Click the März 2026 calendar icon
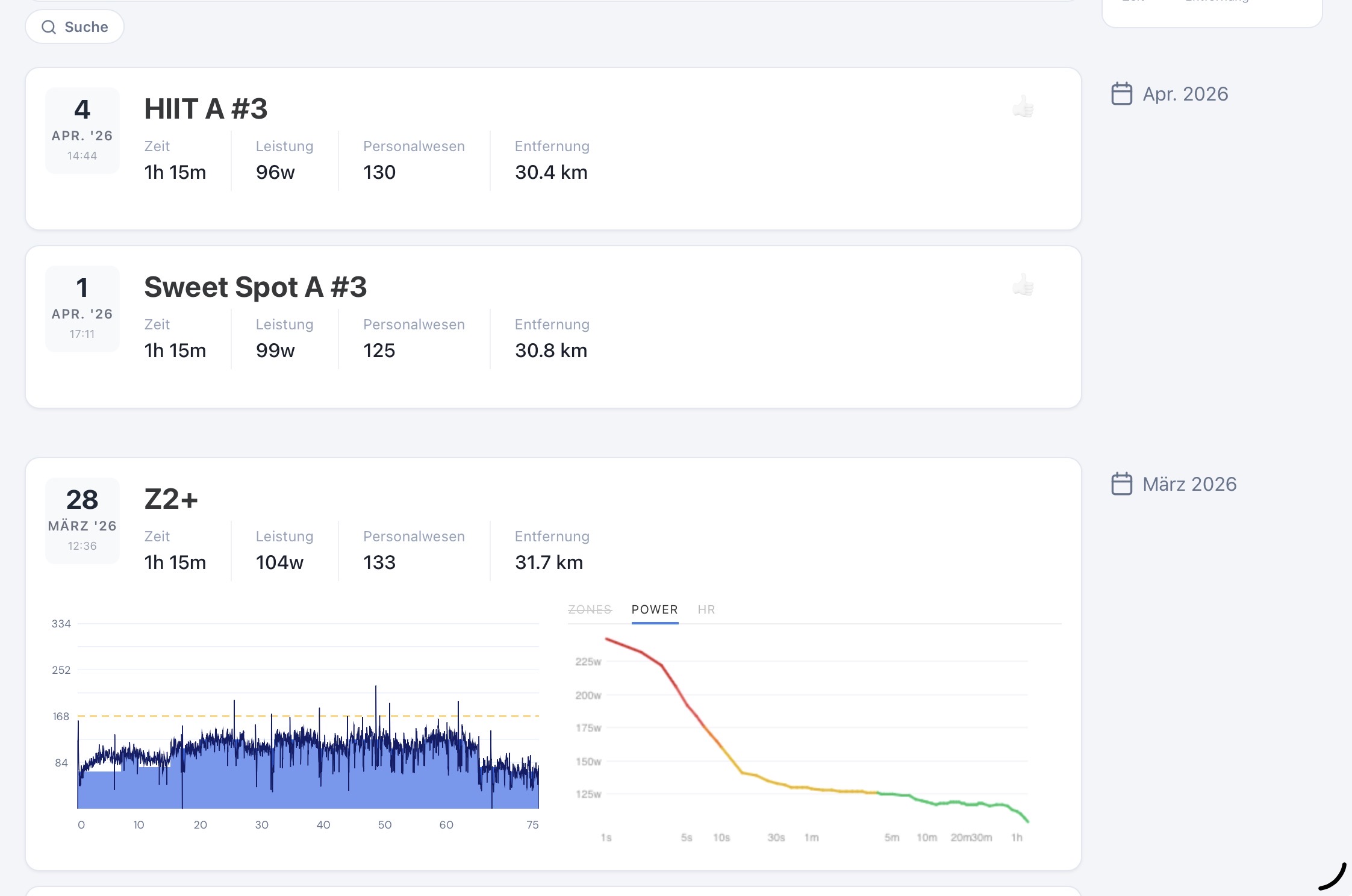 coord(1121,484)
